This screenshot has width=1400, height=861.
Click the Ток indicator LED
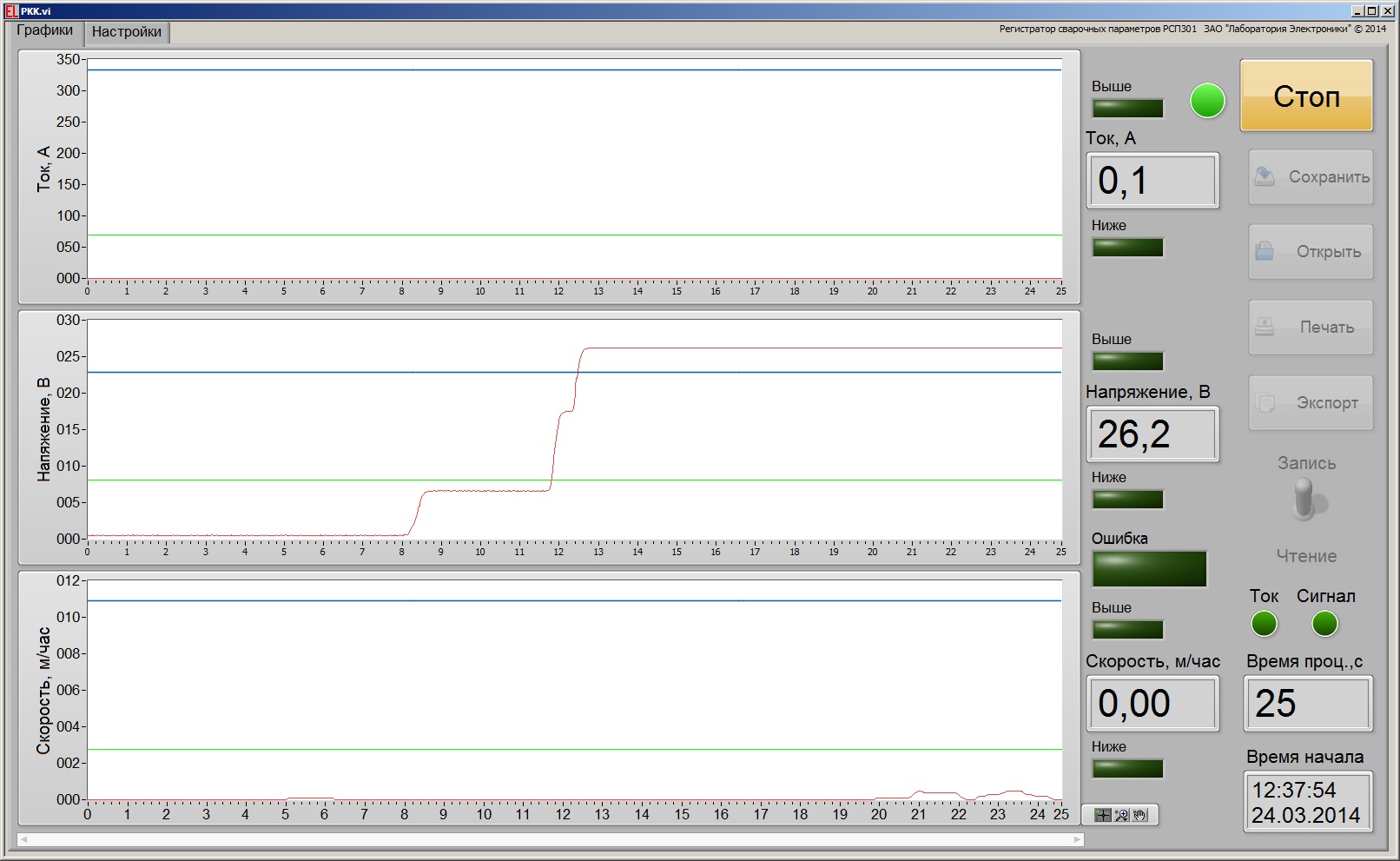tap(1264, 624)
